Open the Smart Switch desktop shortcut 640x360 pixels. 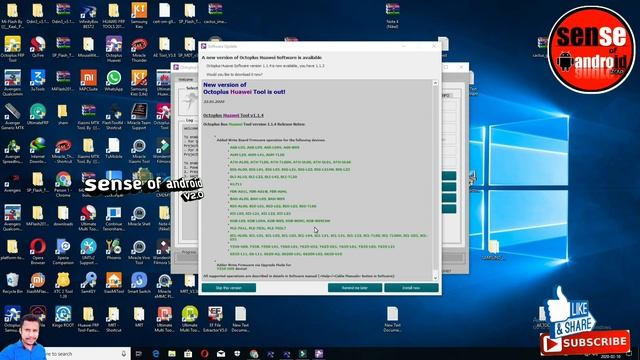click(139, 283)
